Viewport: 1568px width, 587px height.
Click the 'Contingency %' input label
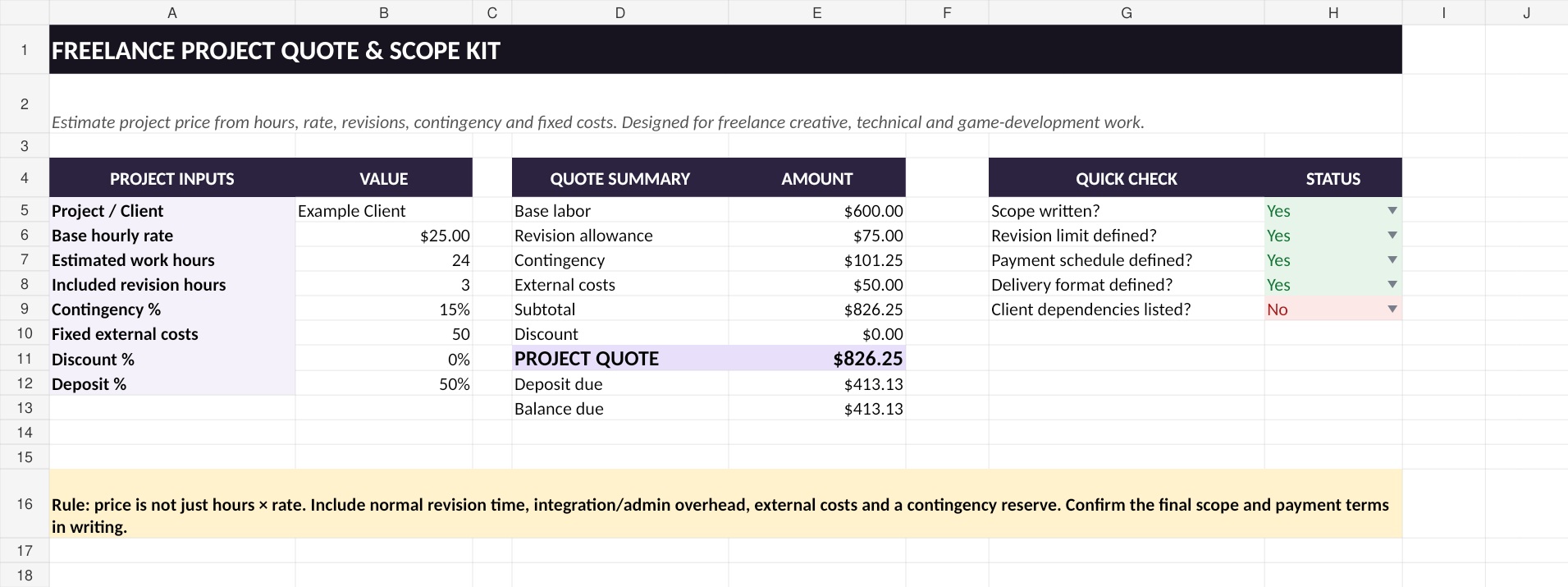[x=106, y=310]
